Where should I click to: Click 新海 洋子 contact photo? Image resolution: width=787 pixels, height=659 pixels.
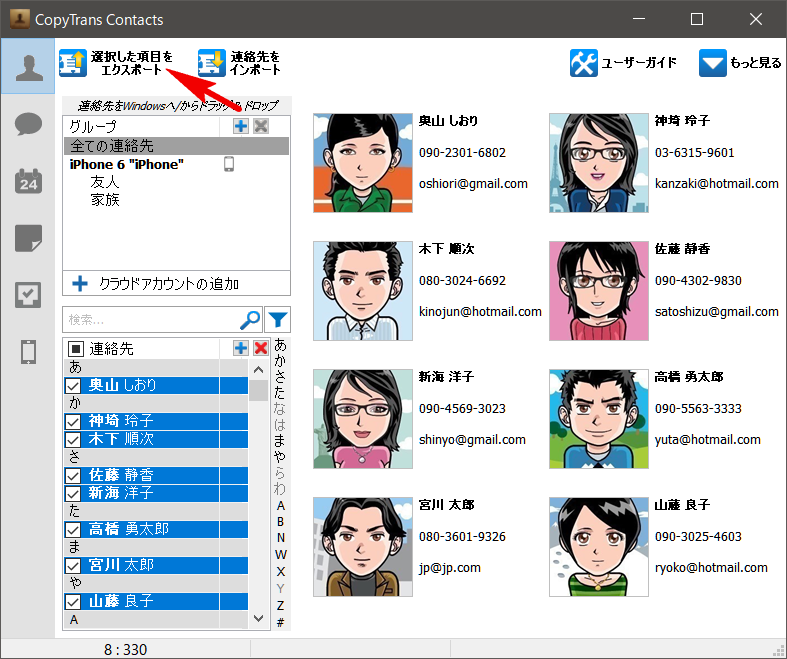[x=363, y=419]
